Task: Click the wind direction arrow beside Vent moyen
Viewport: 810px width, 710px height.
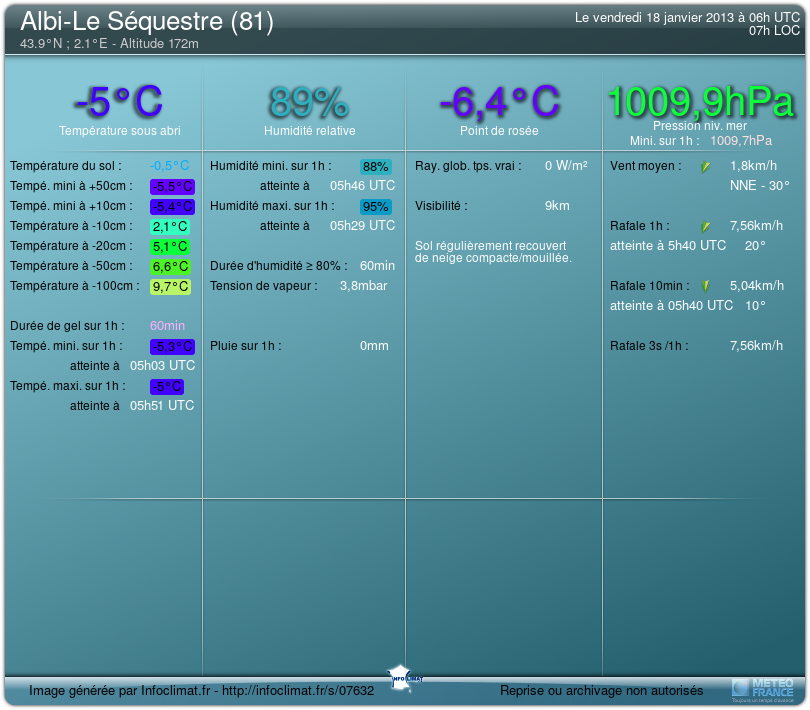Action: coord(706,166)
